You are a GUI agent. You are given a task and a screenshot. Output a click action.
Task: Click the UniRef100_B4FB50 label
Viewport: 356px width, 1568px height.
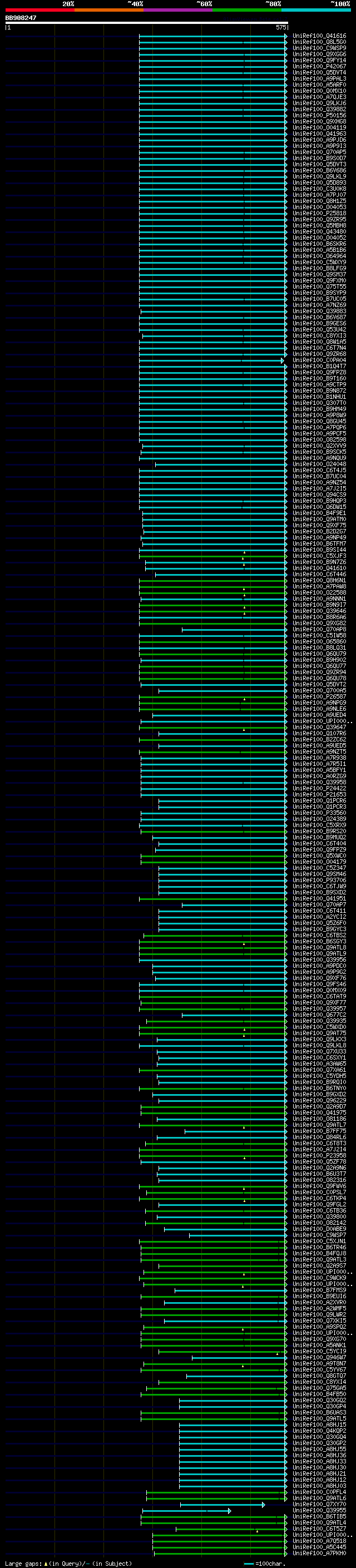pos(319,1394)
